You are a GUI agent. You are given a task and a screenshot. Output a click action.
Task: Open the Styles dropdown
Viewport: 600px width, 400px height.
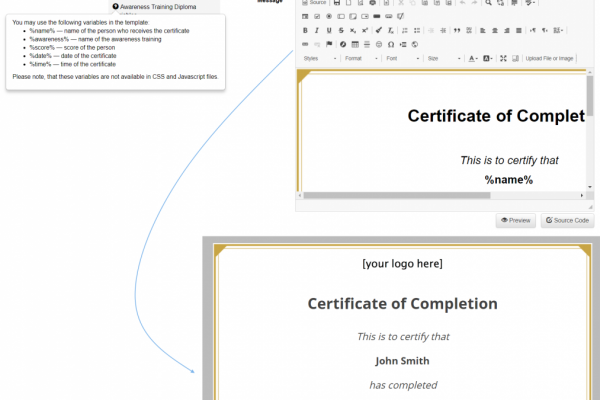(x=318, y=59)
